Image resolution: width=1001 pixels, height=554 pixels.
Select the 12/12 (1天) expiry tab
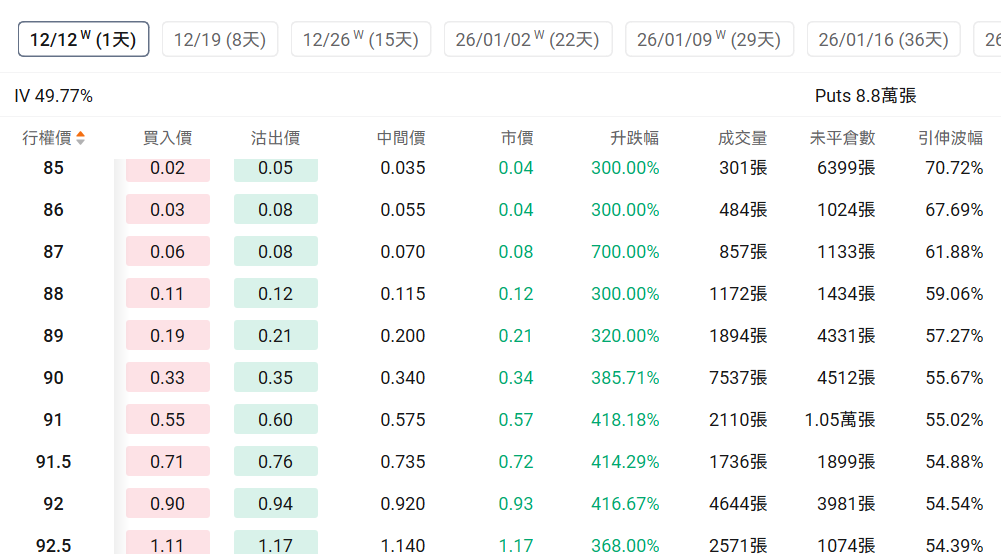click(x=84, y=39)
